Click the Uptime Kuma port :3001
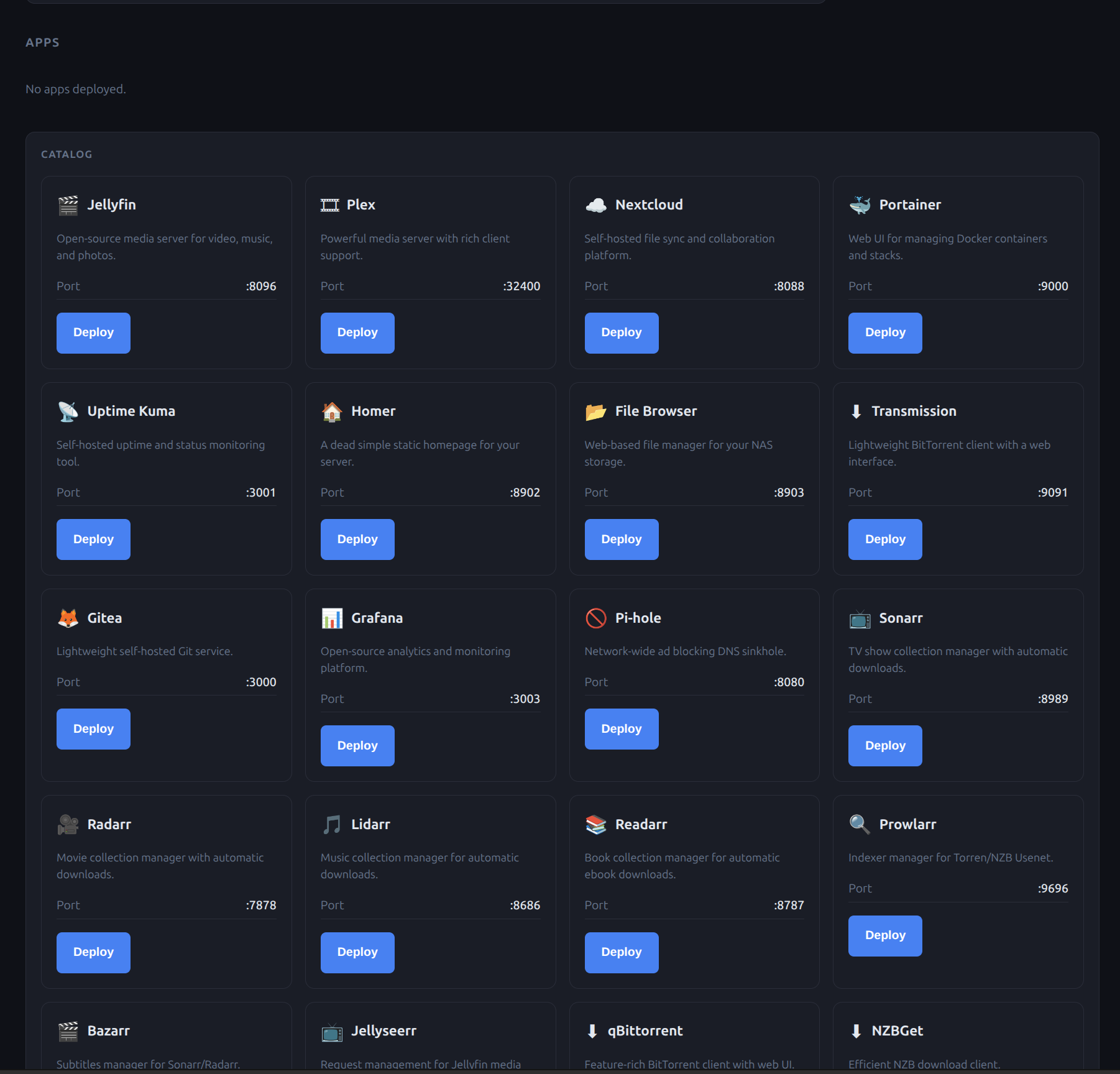This screenshot has height=1074, width=1120. coord(261,493)
